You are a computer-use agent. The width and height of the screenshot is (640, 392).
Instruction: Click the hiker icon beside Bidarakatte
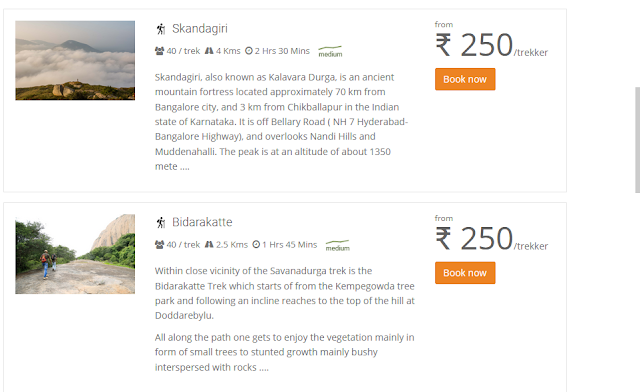tap(161, 223)
